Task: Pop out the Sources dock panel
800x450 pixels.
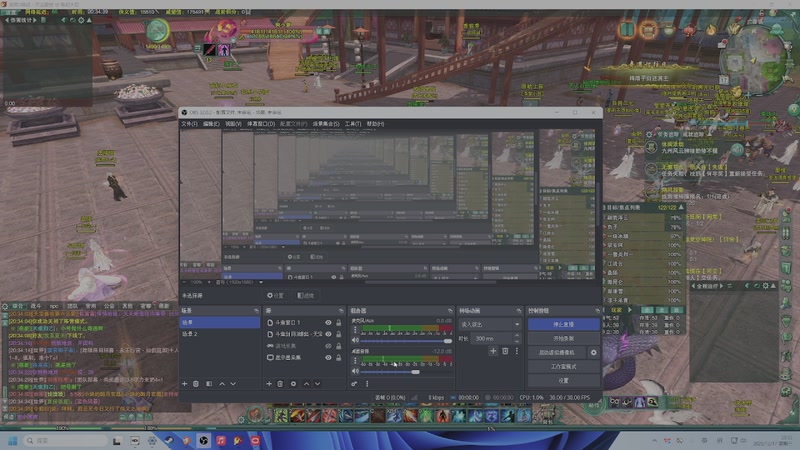Action: point(341,311)
